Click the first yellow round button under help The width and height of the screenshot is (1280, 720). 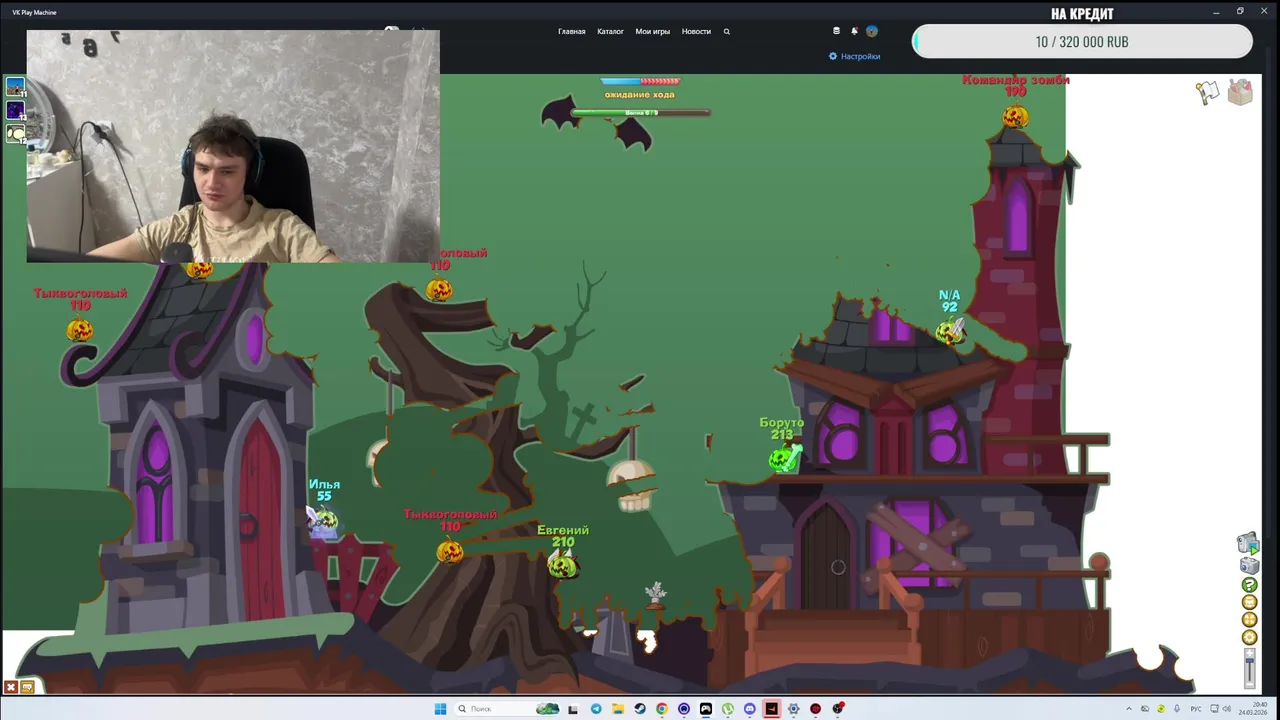[1249, 602]
